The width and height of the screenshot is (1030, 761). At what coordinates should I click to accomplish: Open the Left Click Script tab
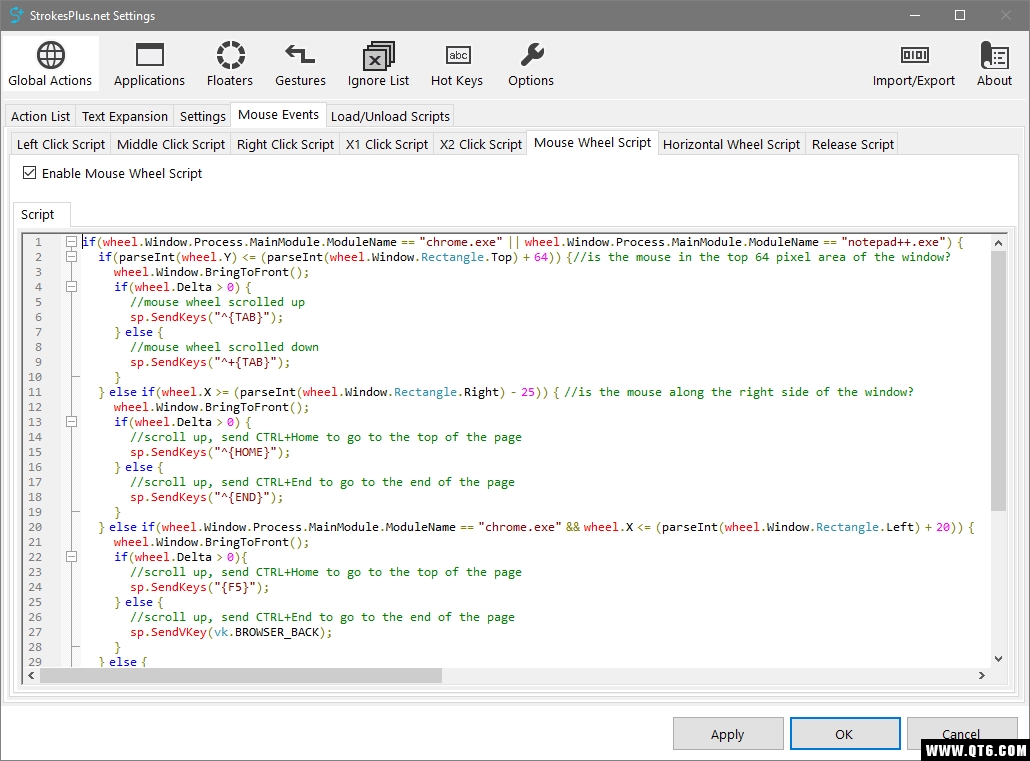(x=60, y=145)
